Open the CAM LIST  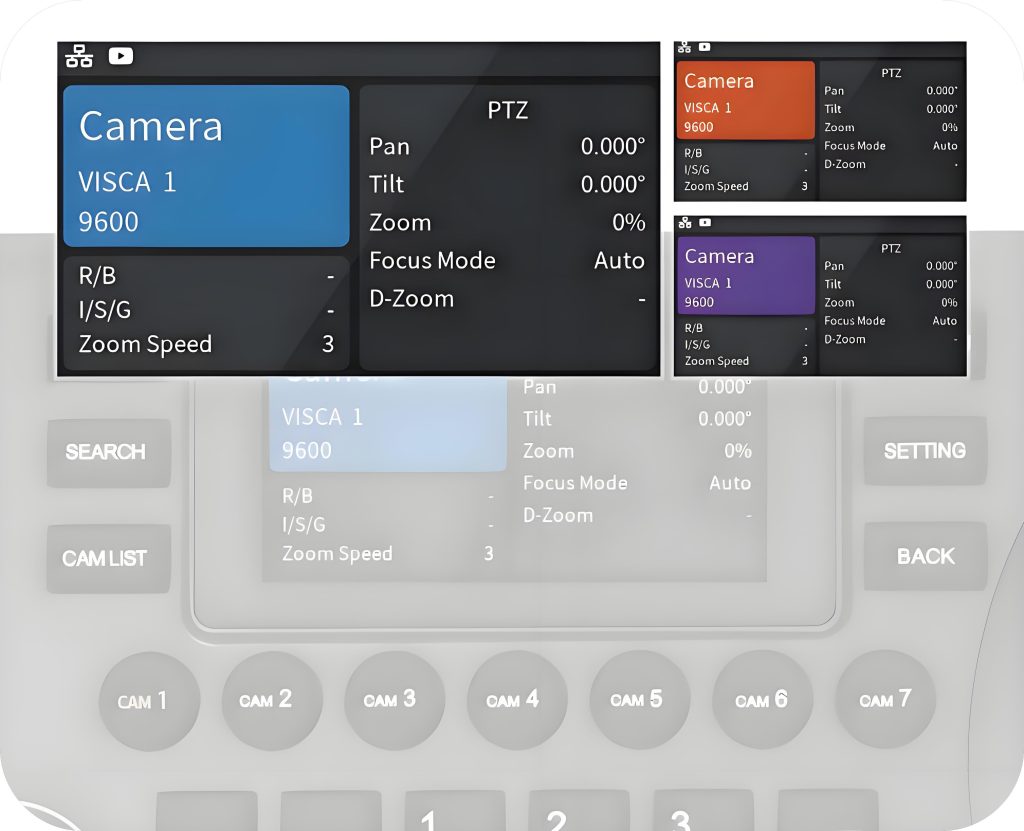[107, 558]
